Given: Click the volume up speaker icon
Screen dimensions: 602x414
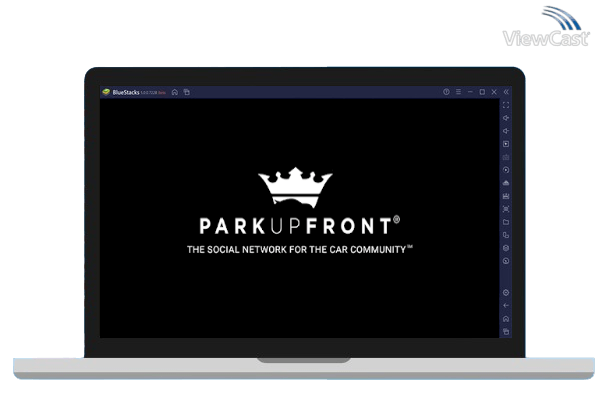Looking at the screenshot, I should 506,118.
